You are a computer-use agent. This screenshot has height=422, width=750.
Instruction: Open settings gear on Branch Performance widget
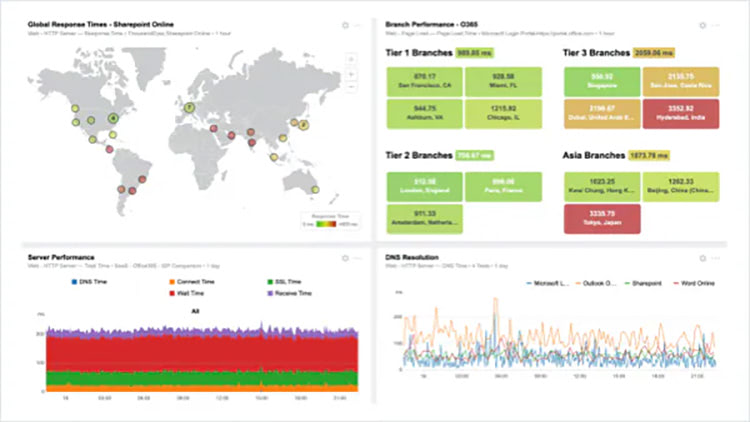point(702,25)
